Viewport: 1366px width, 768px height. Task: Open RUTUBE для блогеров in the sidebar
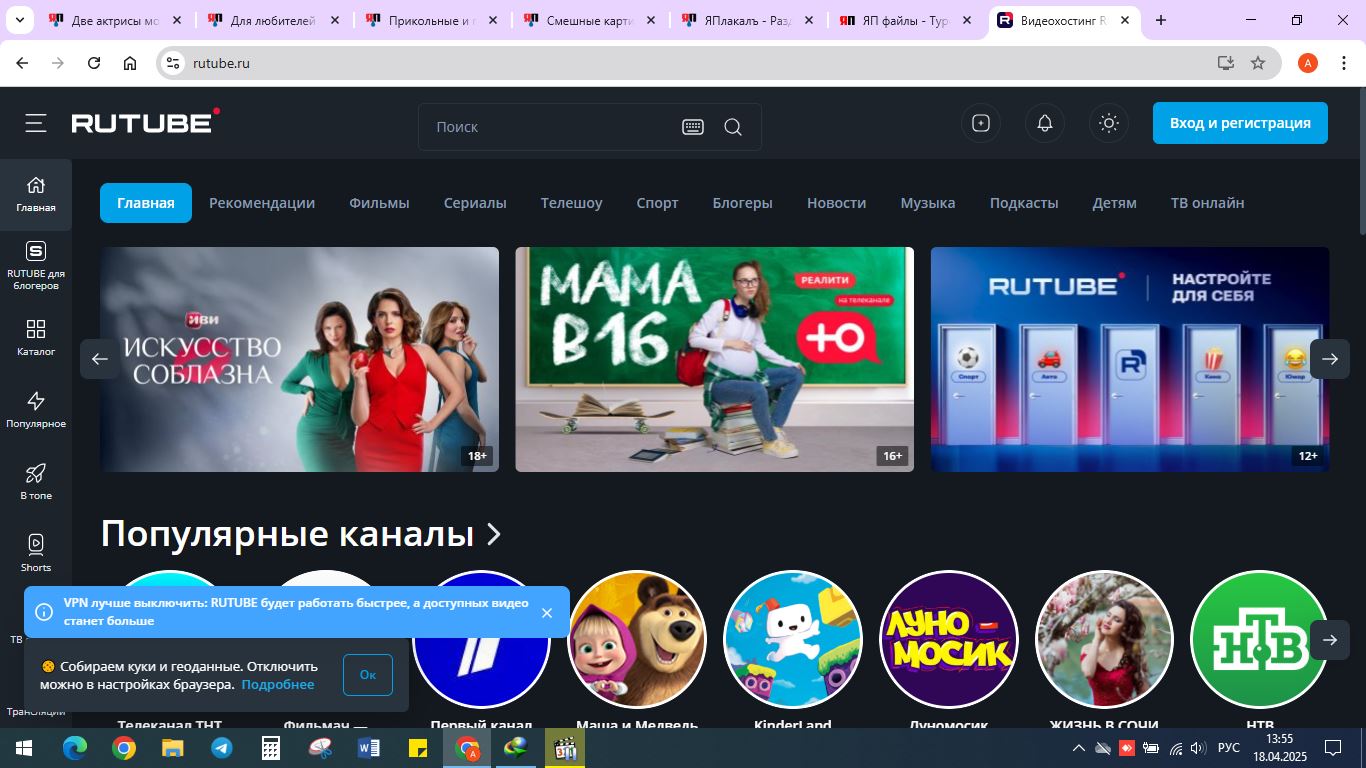click(x=36, y=266)
